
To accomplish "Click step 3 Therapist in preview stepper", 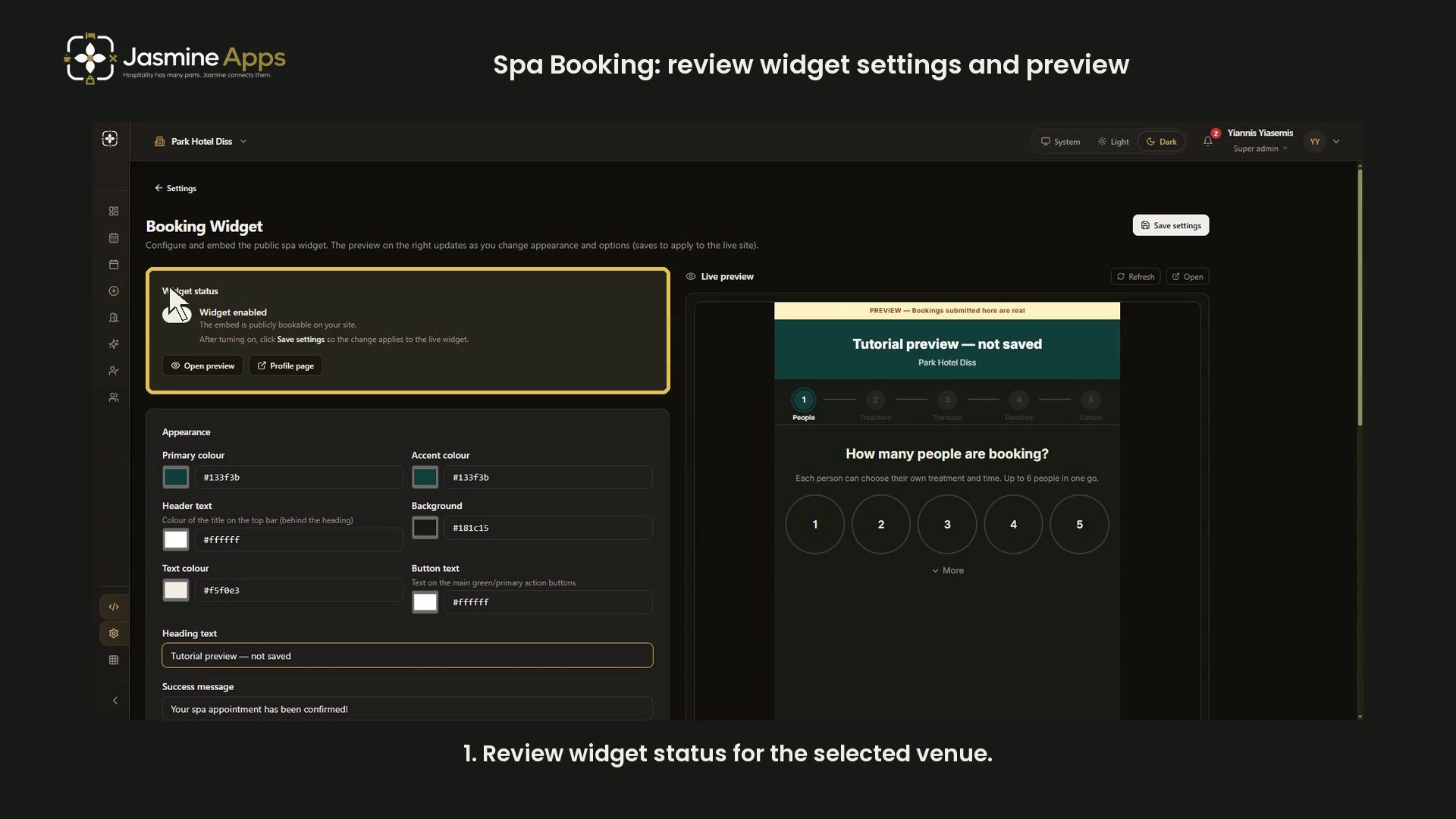I will (x=947, y=405).
